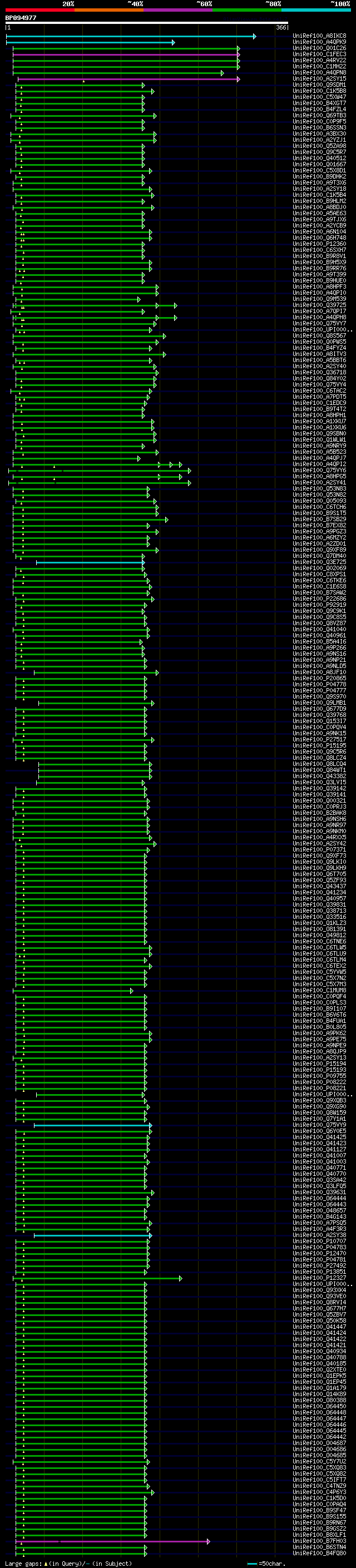Select label UniRef100_C5Y7U2
The height and width of the screenshot is (1568, 356).
coord(319,1461)
